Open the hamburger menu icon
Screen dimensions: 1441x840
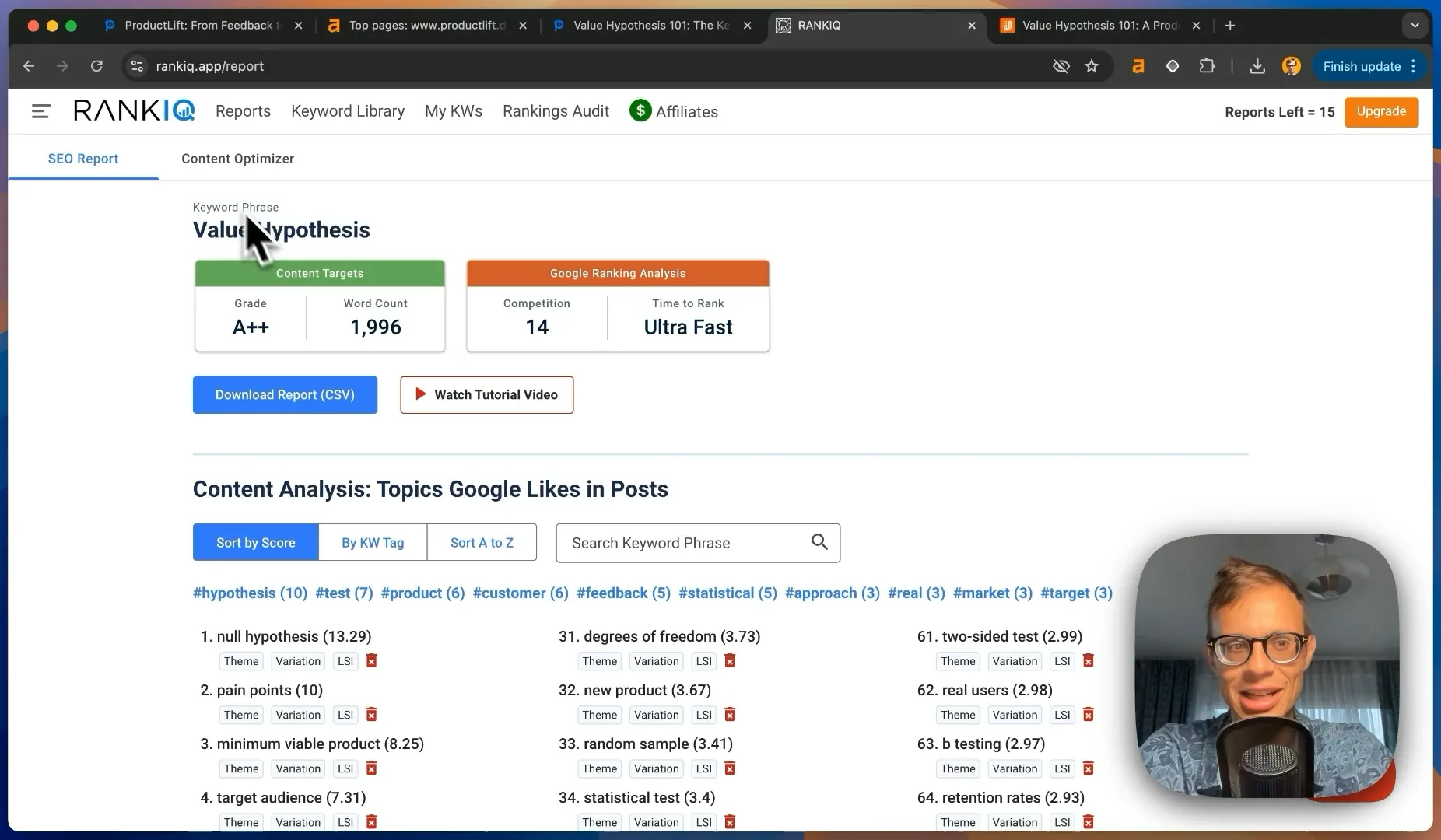click(40, 111)
